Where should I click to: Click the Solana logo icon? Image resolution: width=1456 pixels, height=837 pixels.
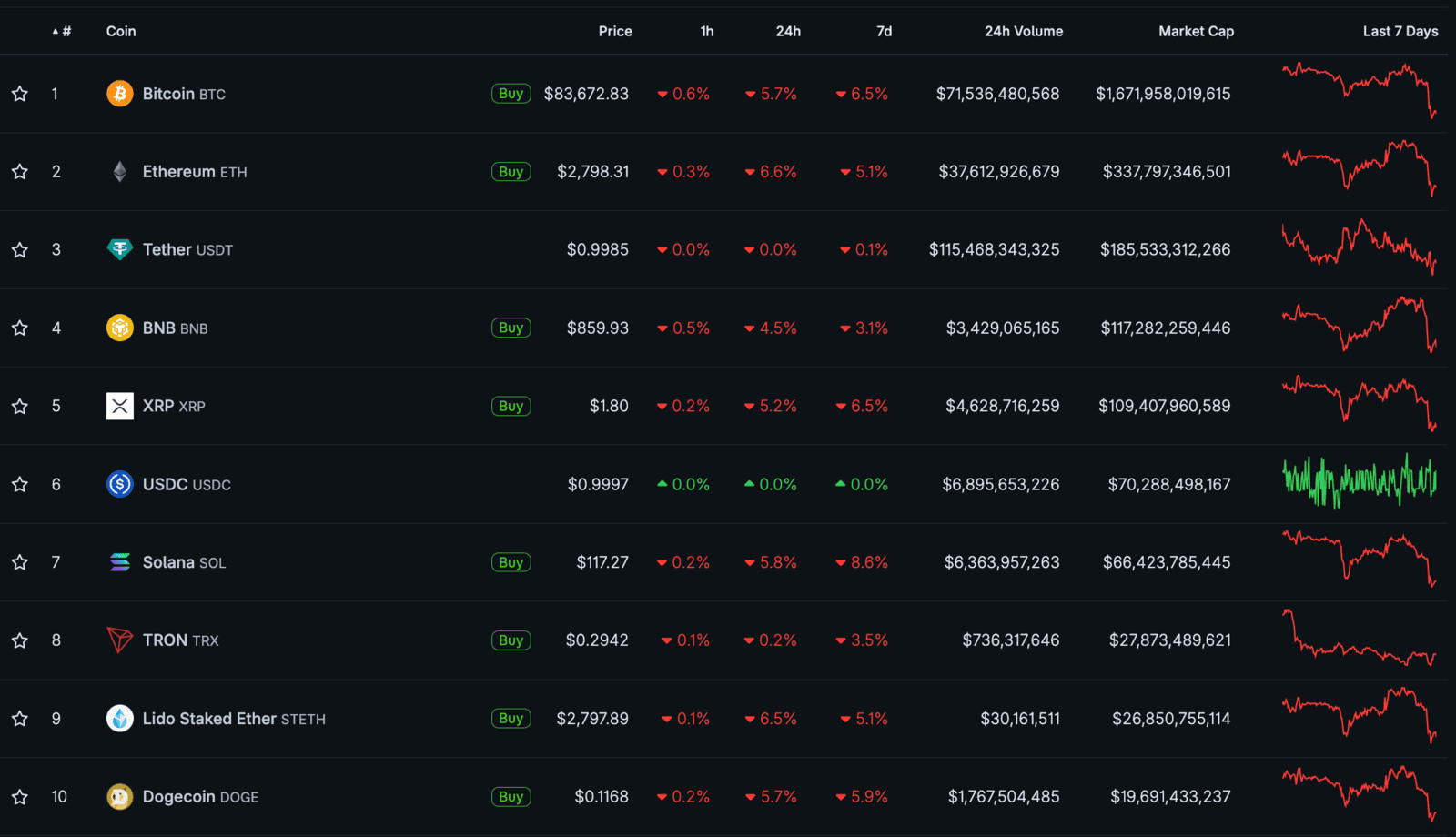119,562
